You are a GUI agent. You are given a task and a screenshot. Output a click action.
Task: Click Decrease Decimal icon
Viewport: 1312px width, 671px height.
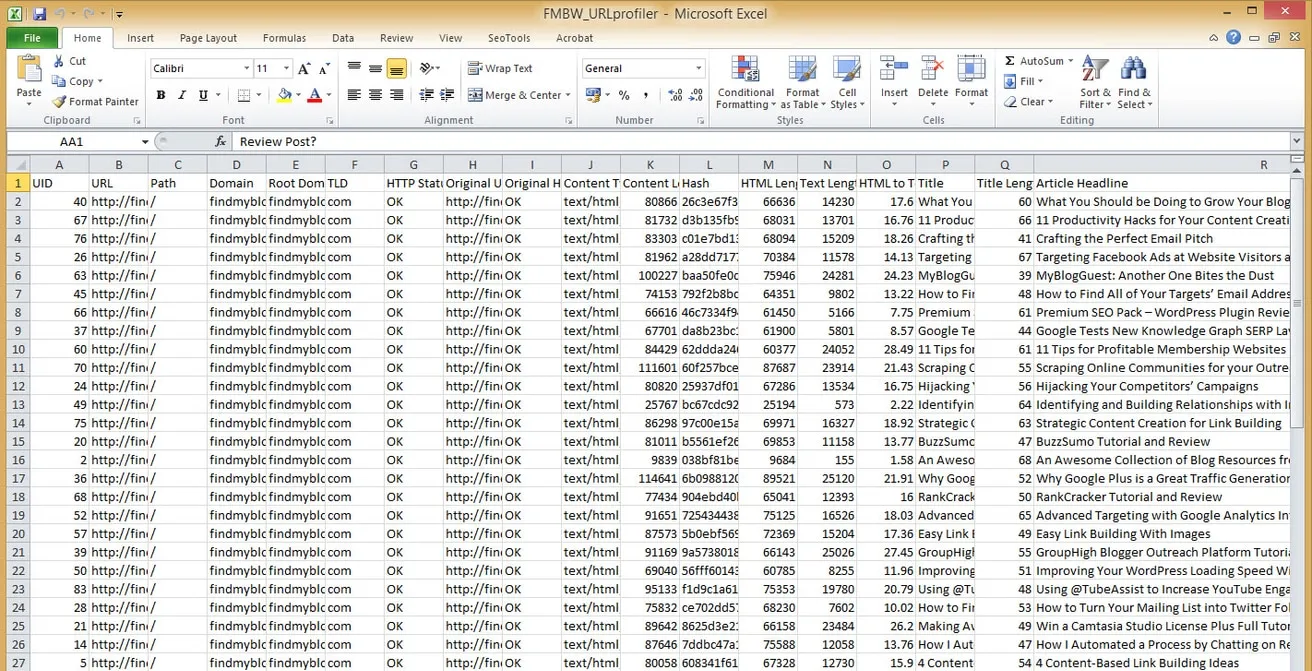[695, 95]
